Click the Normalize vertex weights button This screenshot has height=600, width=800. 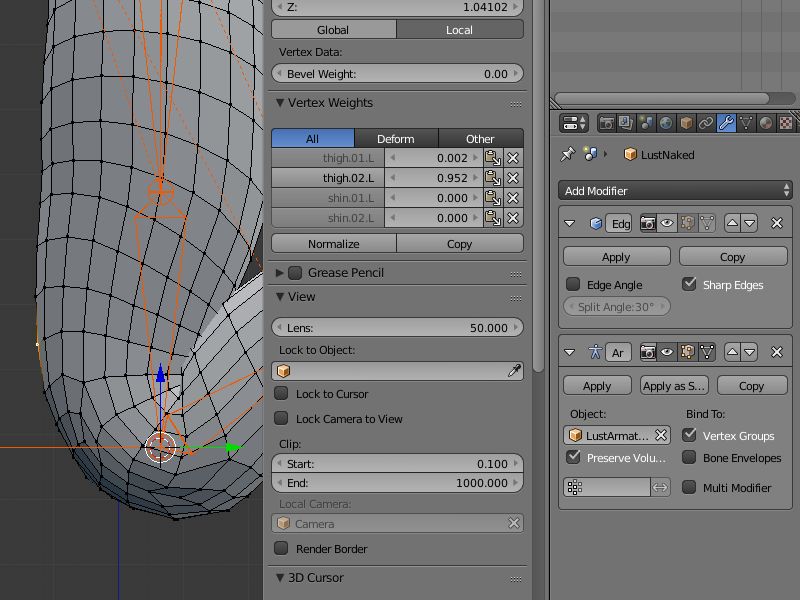[x=335, y=243]
